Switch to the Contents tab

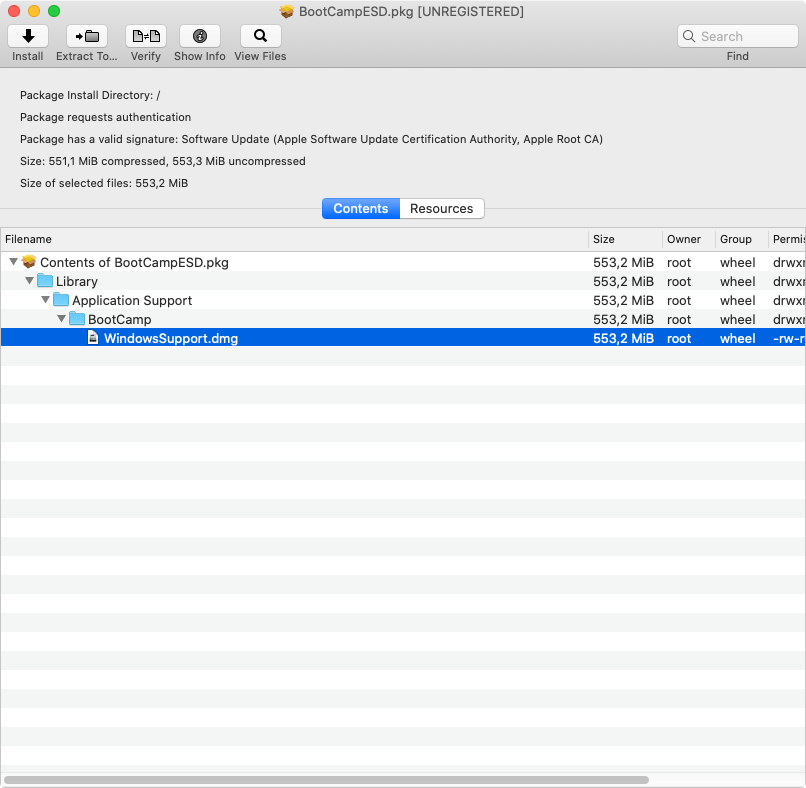361,209
